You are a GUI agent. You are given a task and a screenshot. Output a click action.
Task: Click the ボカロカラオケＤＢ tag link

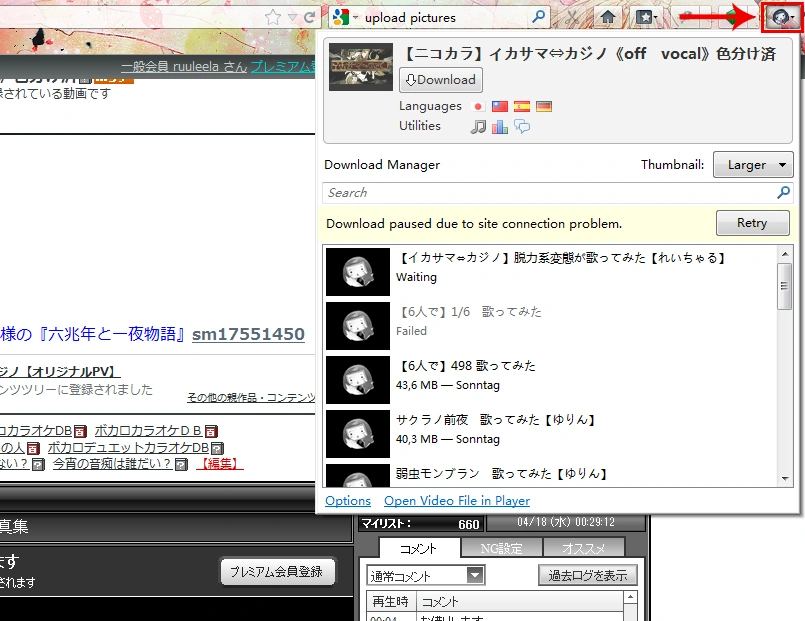148,431
